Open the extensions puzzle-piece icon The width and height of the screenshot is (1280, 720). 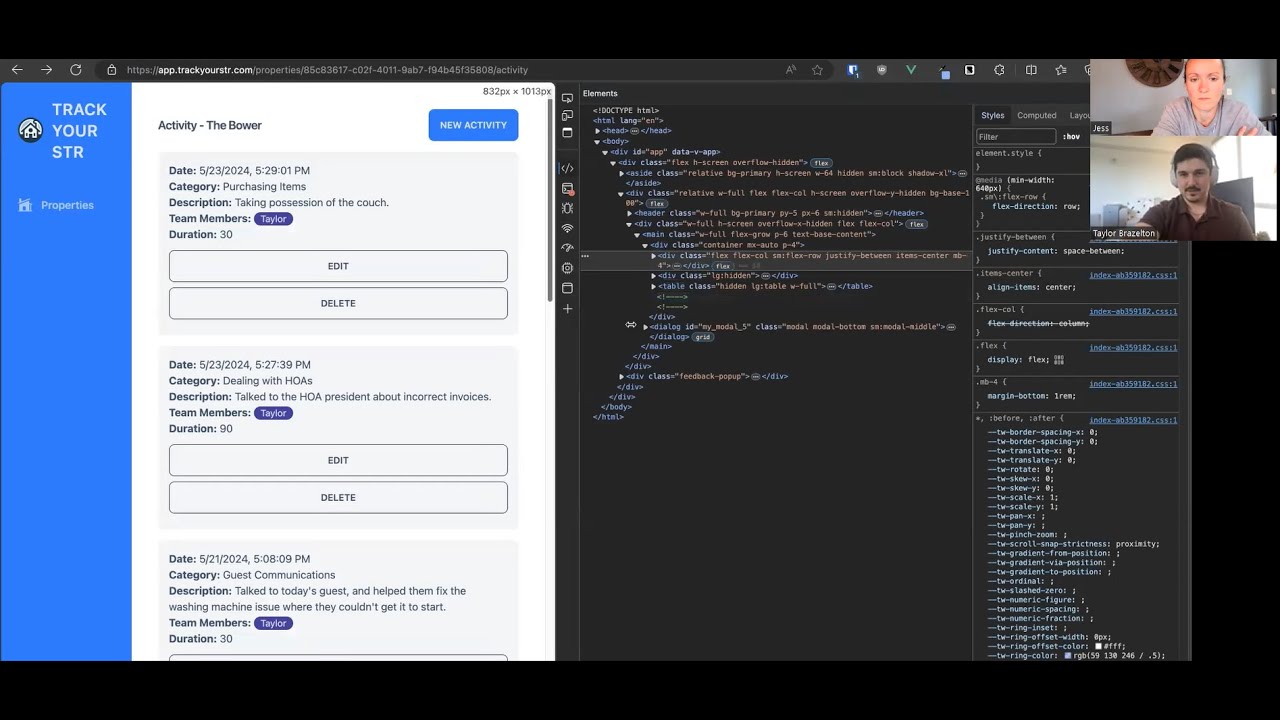pyautogui.click(x=999, y=70)
